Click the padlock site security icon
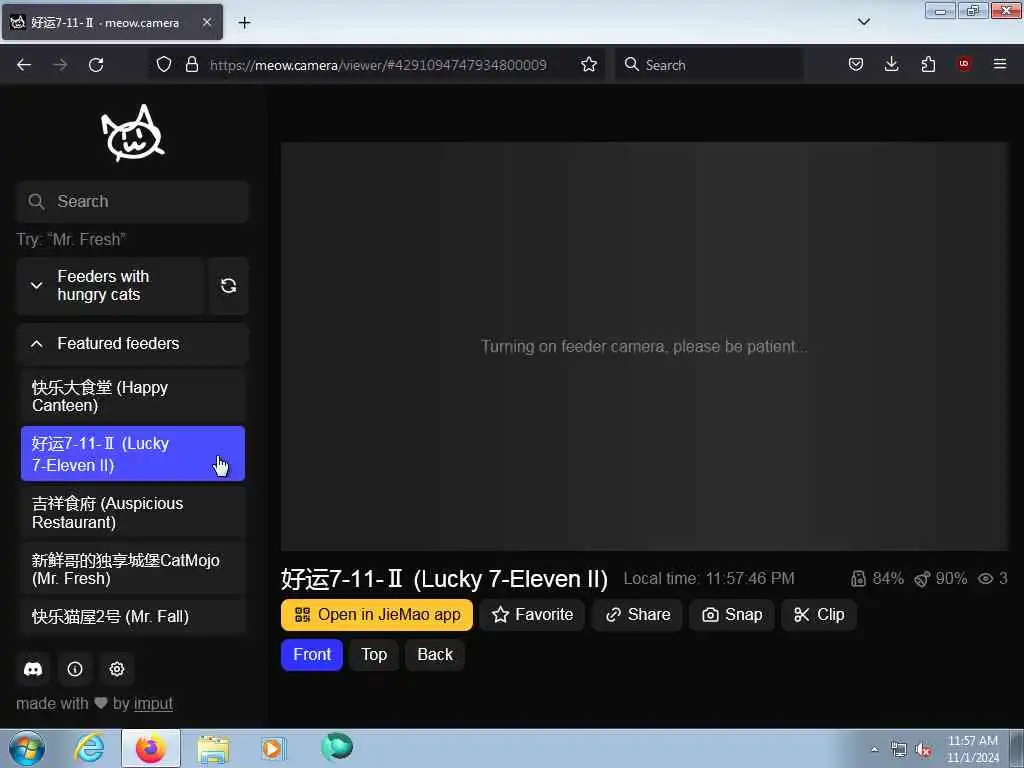This screenshot has width=1024, height=768. tap(191, 64)
